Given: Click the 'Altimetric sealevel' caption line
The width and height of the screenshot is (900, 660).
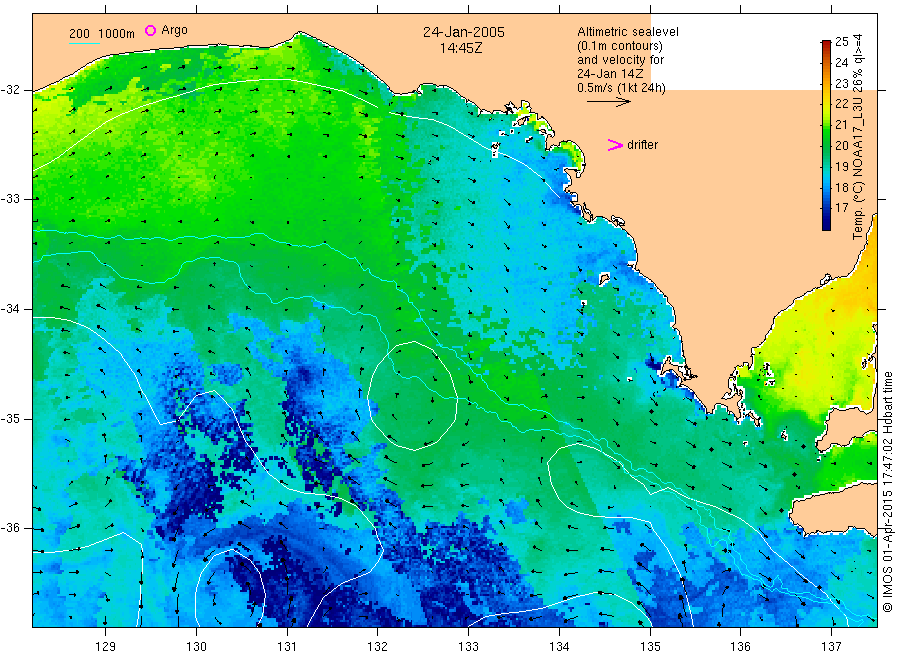Looking at the screenshot, I should (x=628, y=32).
